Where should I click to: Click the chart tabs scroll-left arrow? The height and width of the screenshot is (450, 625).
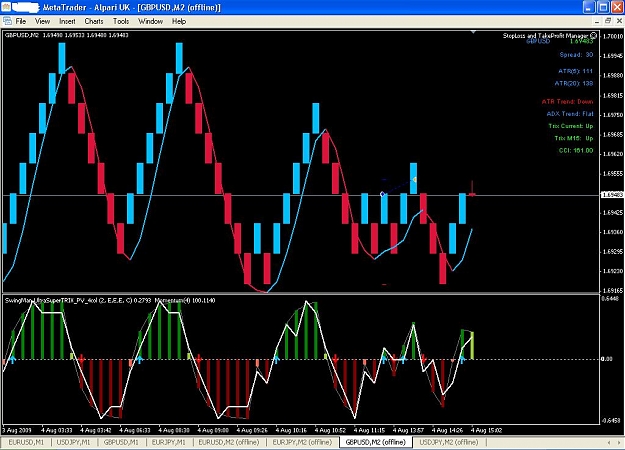609,442
